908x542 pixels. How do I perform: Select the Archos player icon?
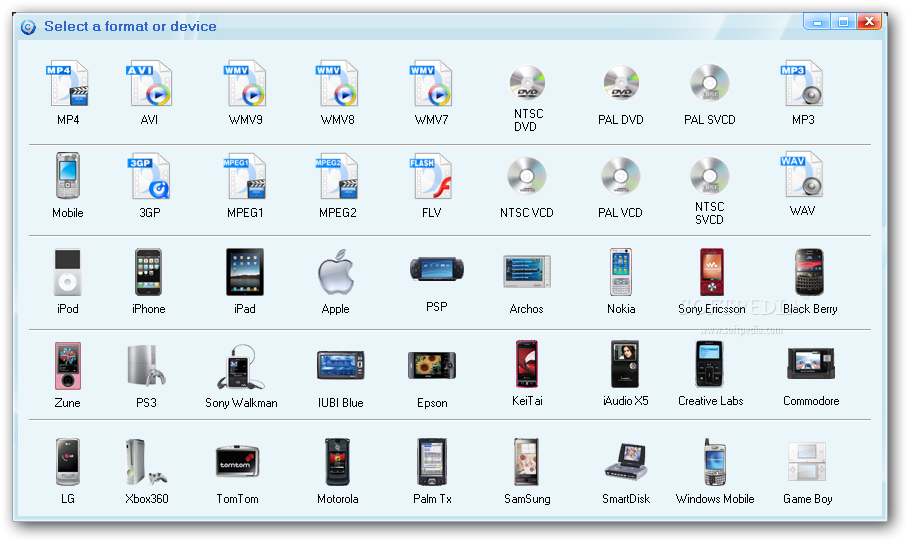[x=527, y=271]
